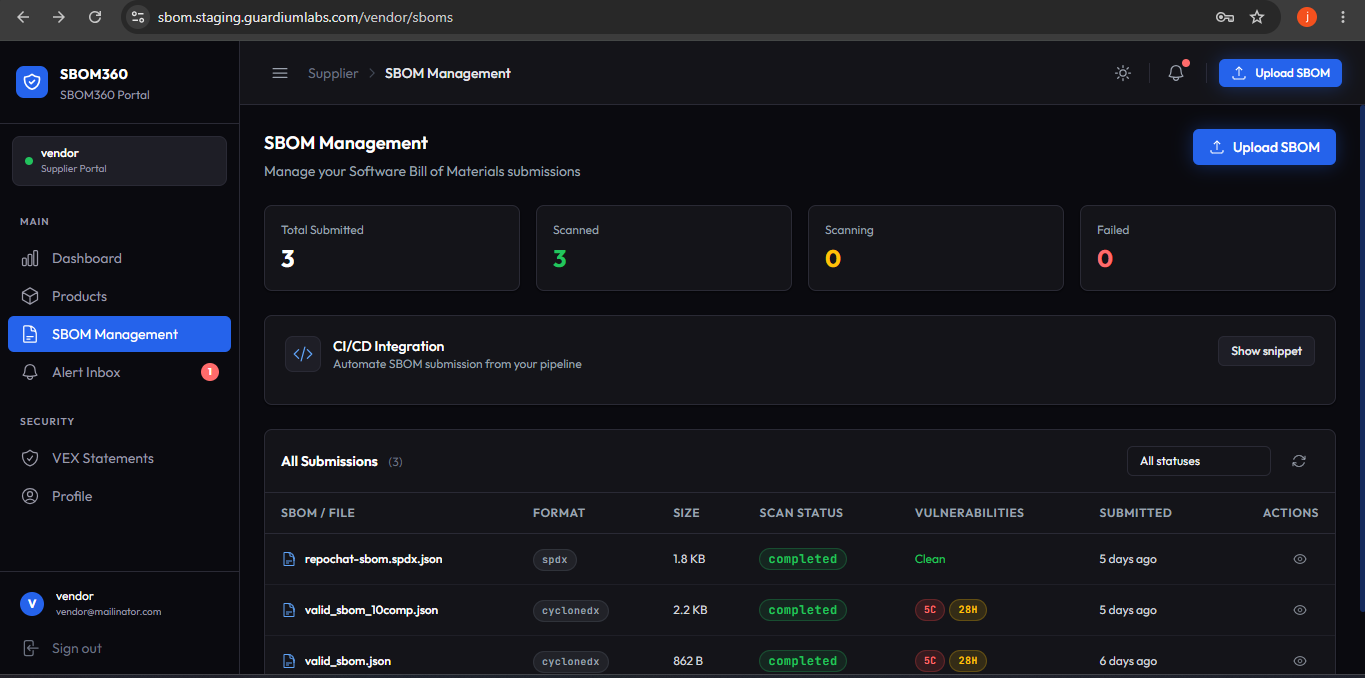Click the valid_sbom.json file name
The width and height of the screenshot is (1365, 678).
coord(348,661)
